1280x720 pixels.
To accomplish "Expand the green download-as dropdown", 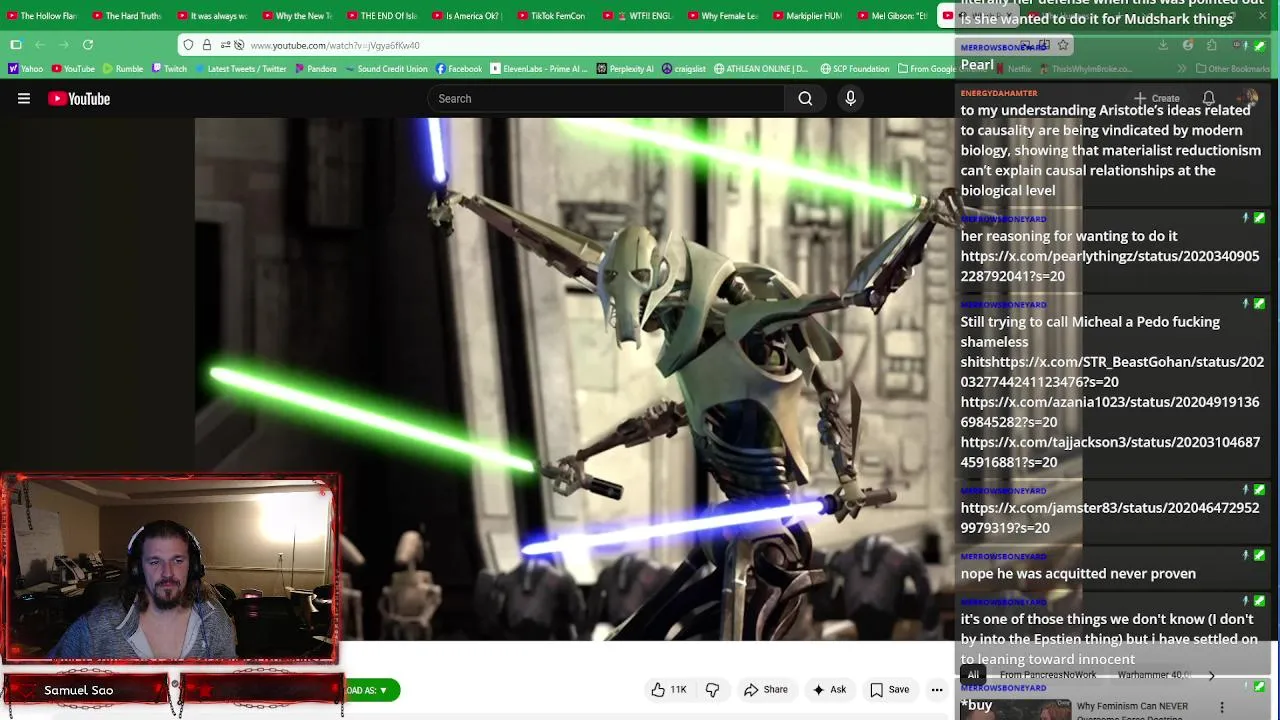I will pyautogui.click(x=370, y=690).
